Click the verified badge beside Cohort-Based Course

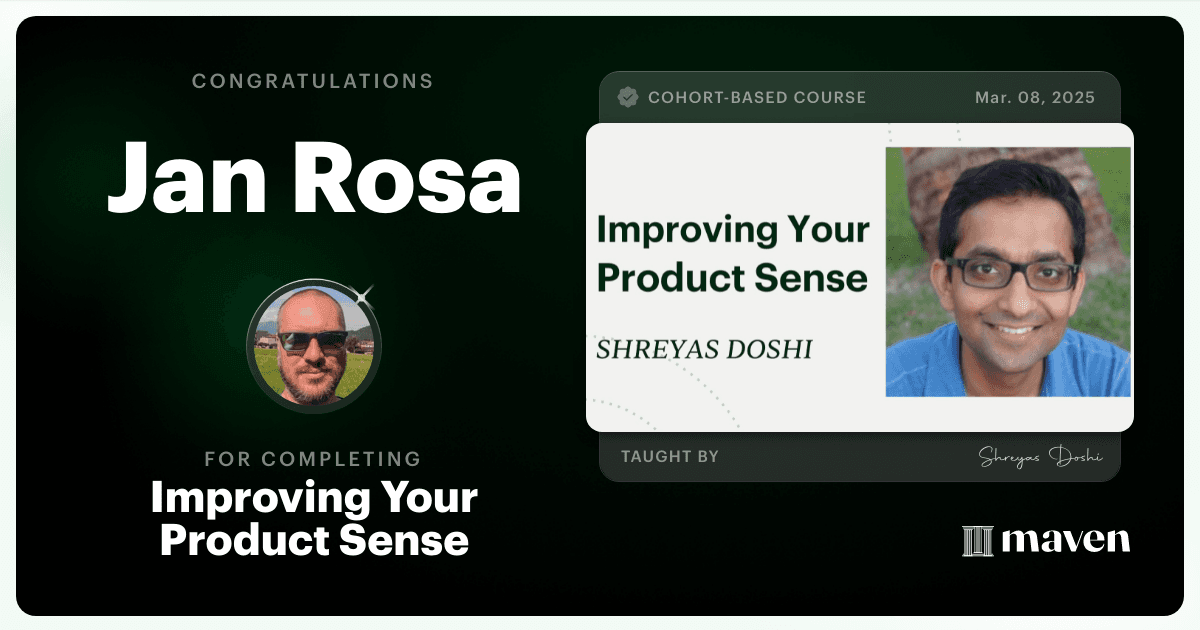tap(628, 97)
